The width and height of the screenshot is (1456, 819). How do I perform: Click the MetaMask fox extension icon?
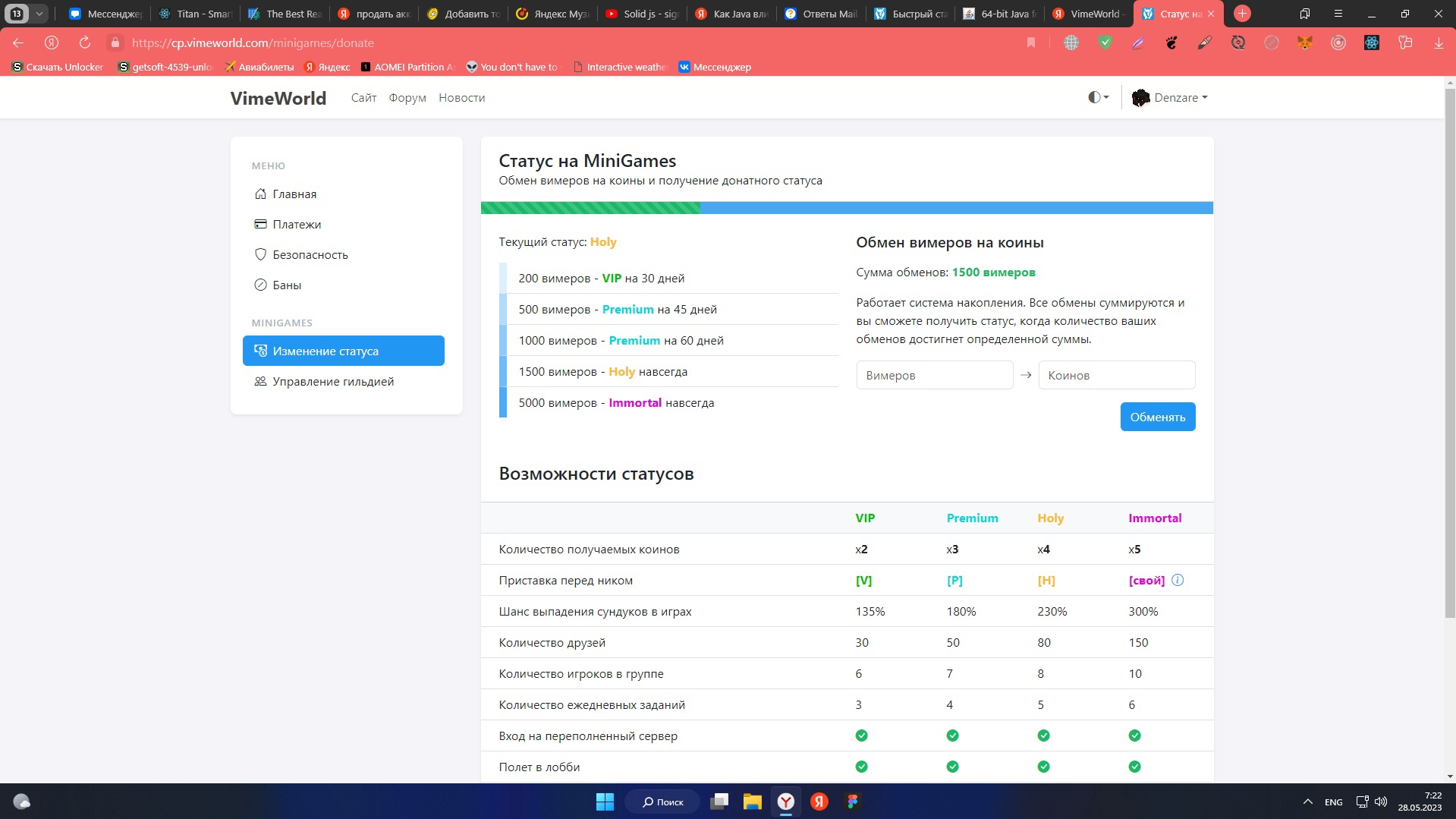pyautogui.click(x=1304, y=43)
